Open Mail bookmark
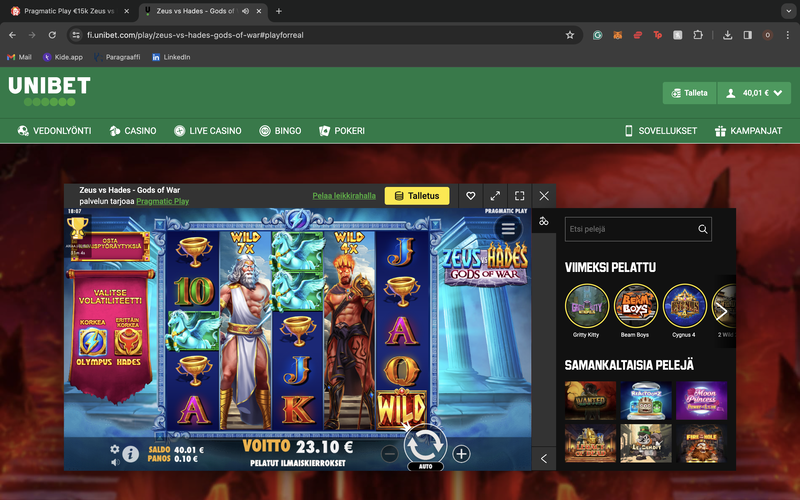The height and width of the screenshot is (500, 800). pos(19,57)
